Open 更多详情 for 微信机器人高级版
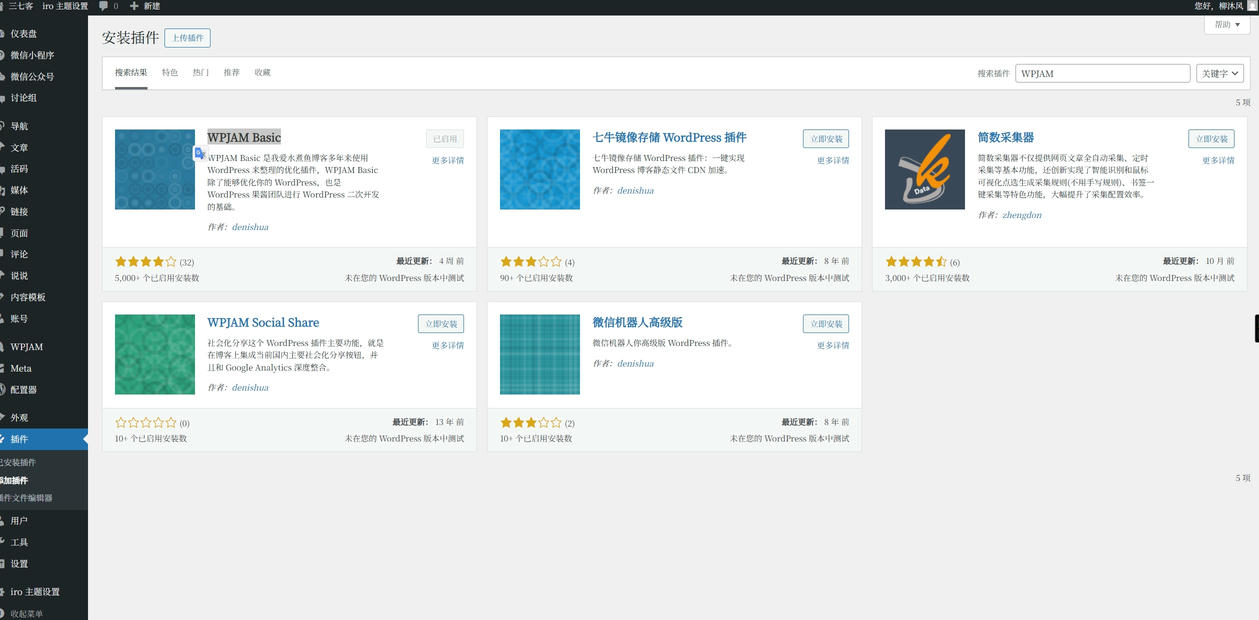The image size is (1259, 620). click(x=833, y=345)
